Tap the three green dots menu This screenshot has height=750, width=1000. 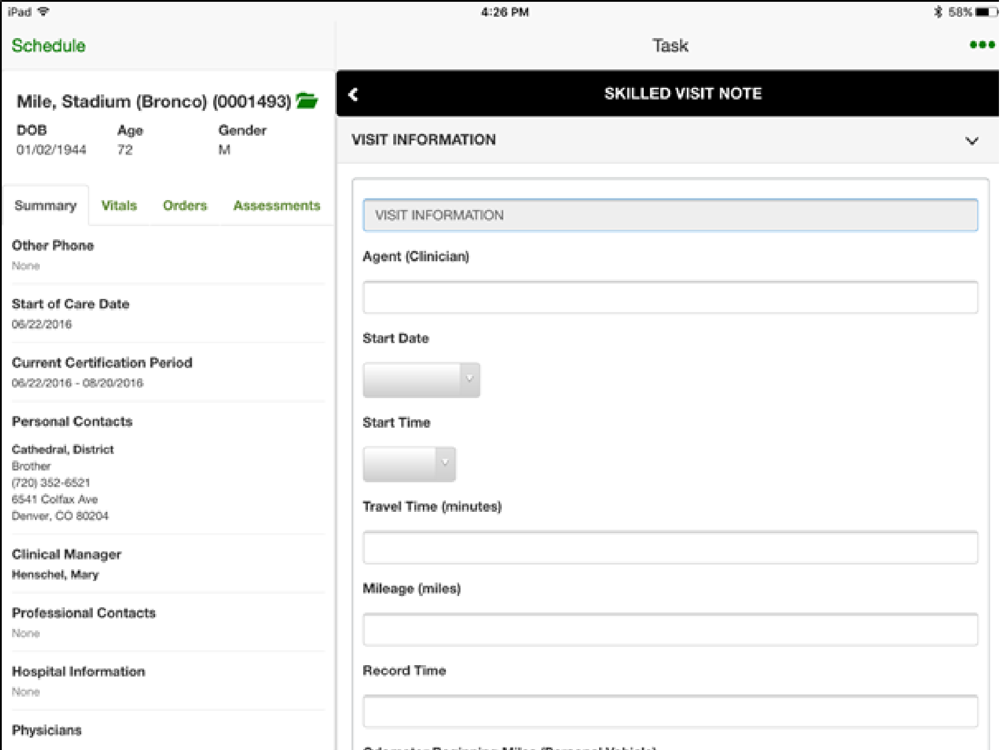click(x=982, y=46)
